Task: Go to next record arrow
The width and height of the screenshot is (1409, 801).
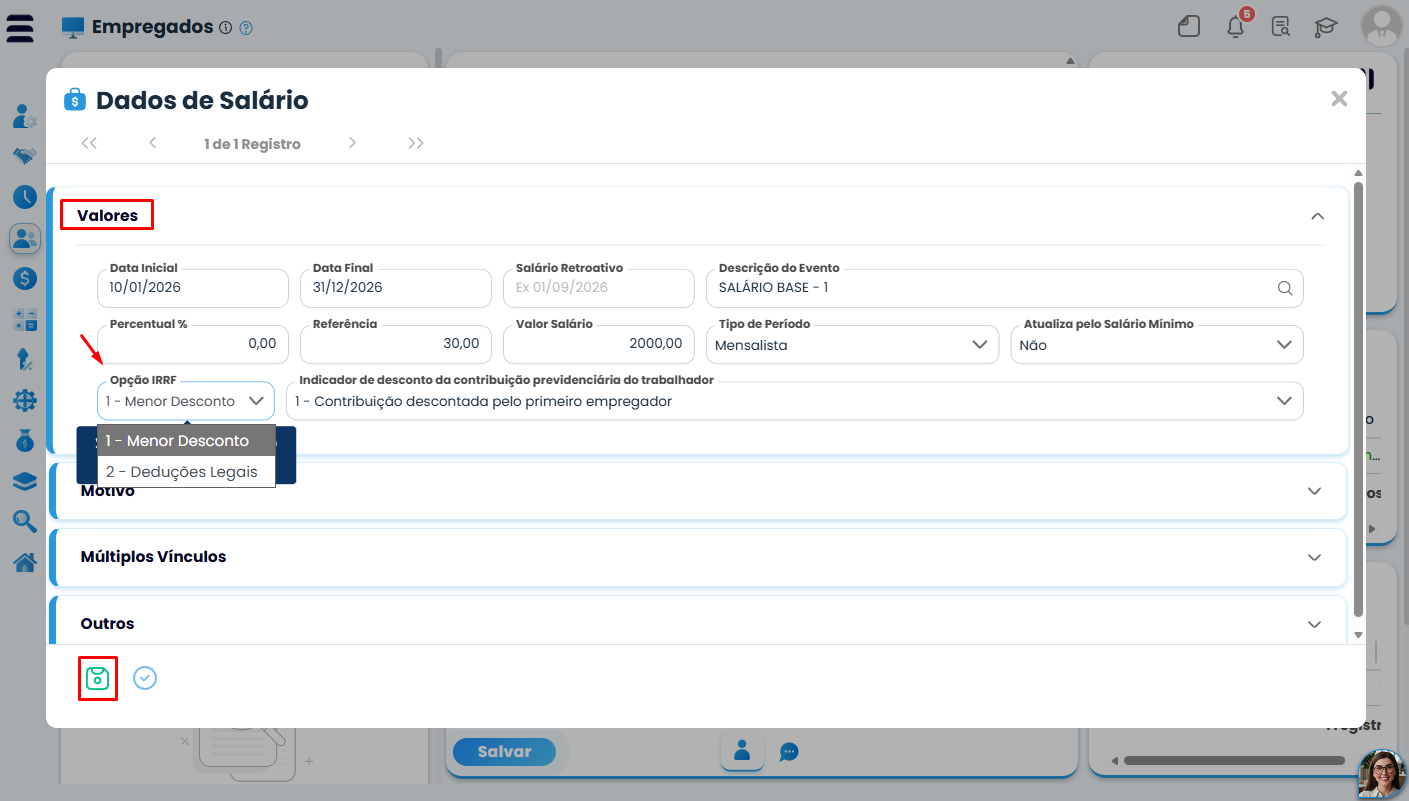Action: (x=352, y=143)
